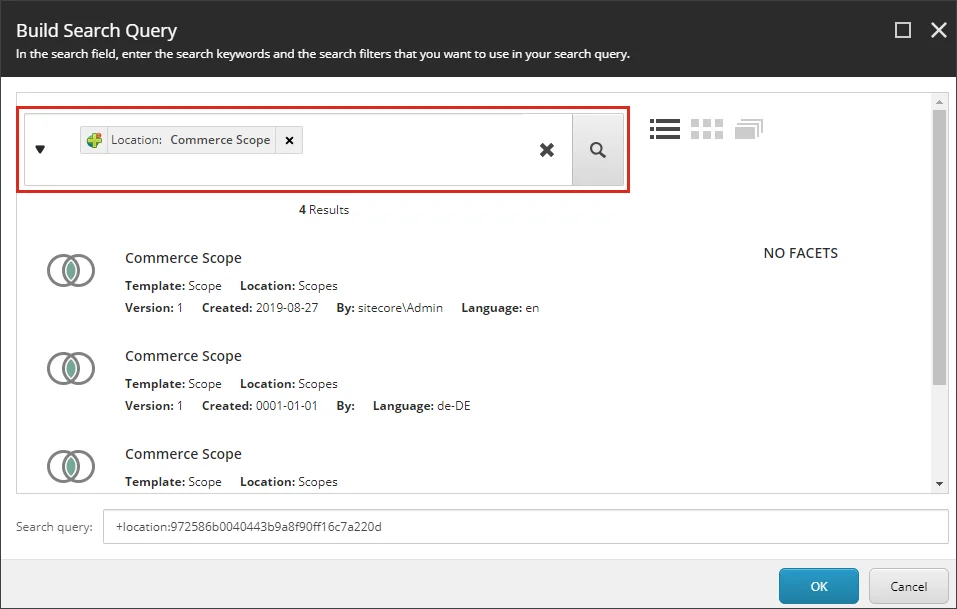Click By: sitecore\Admin text
This screenshot has width=957, height=609.
click(x=389, y=308)
